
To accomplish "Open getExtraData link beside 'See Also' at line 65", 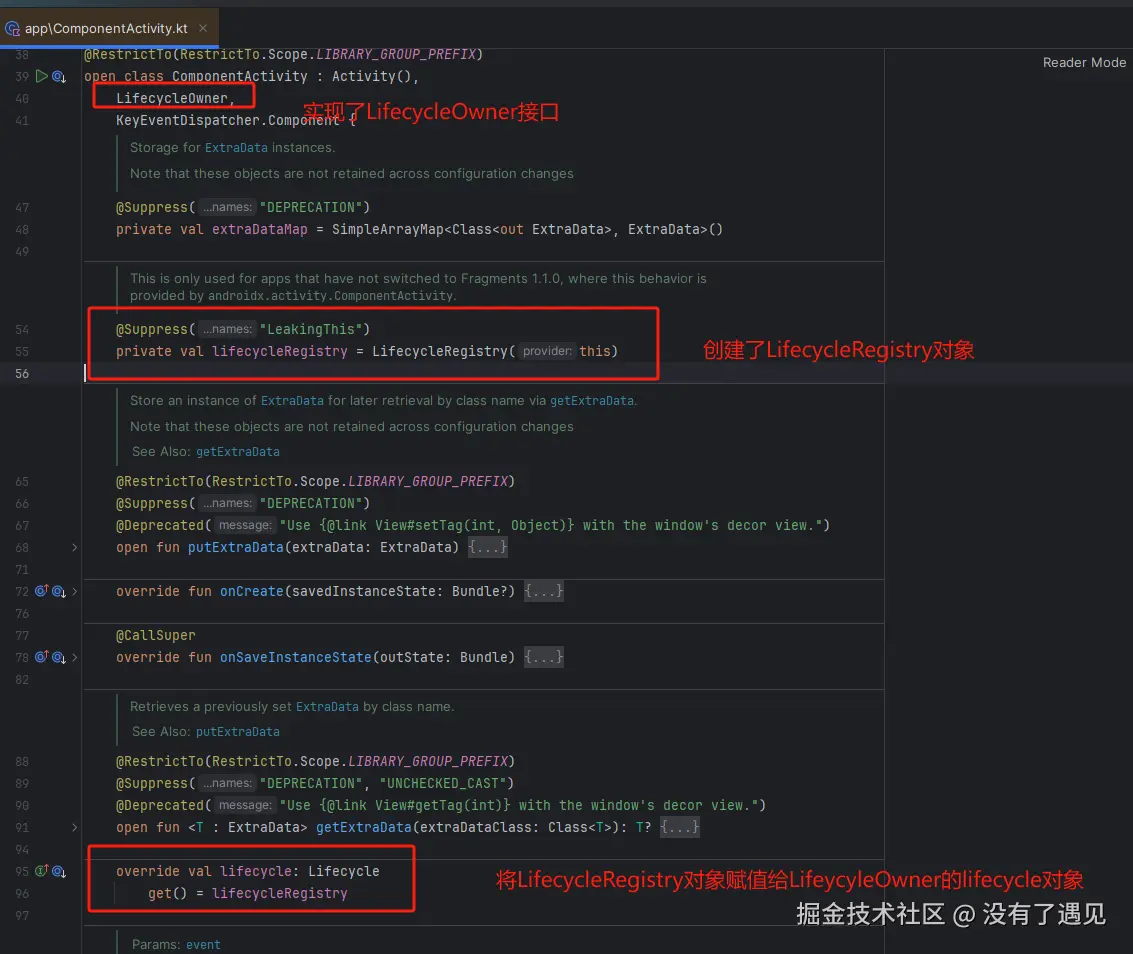I will [x=238, y=452].
